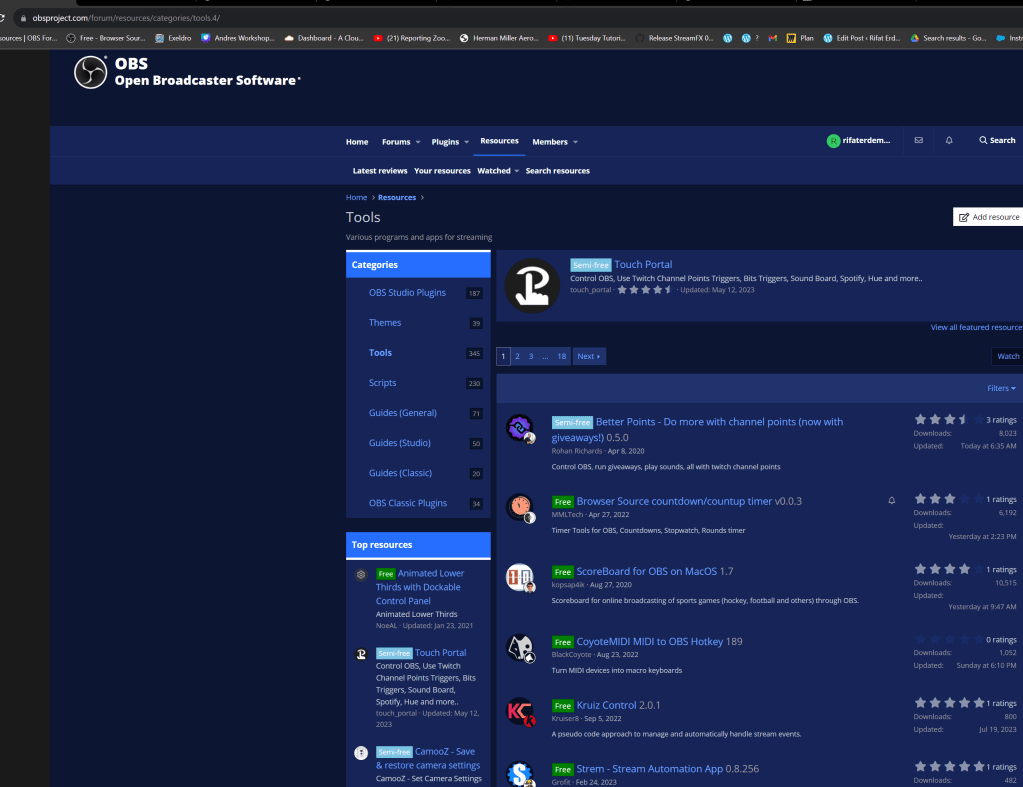Open the Reporting Zoo YouTube bookmark

pyautogui.click(x=412, y=39)
